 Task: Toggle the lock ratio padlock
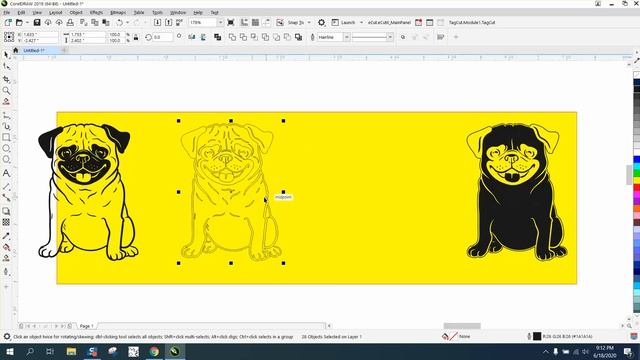click(136, 37)
